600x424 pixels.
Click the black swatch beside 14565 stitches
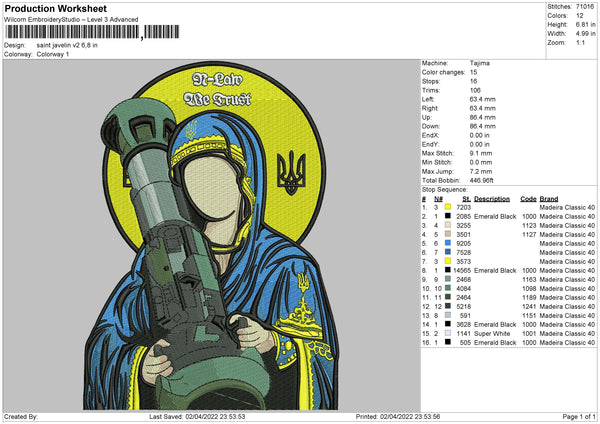coord(448,270)
